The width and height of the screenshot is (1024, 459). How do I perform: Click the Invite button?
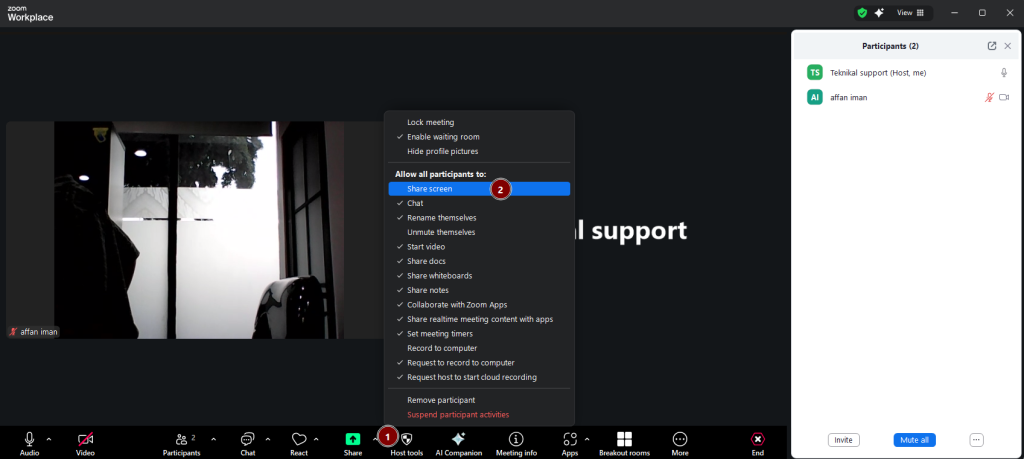point(843,440)
